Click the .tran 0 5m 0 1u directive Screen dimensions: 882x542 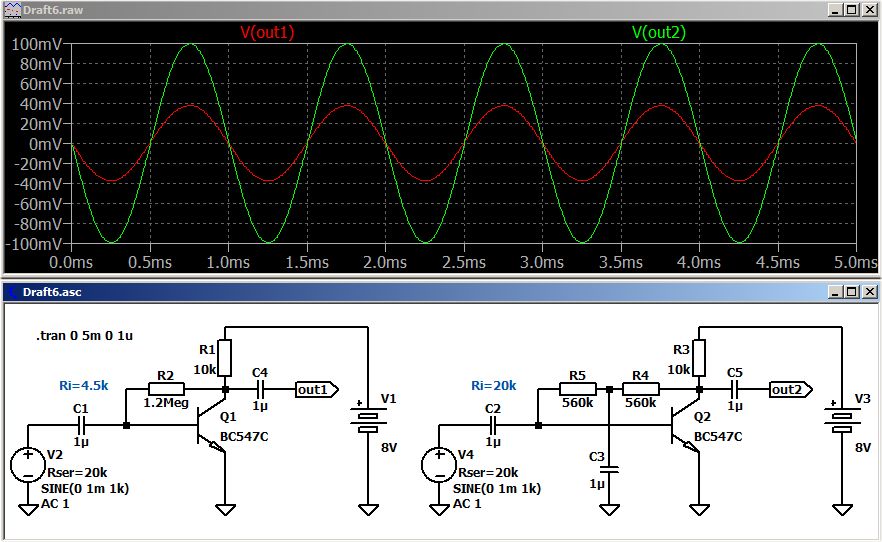pyautogui.click(x=85, y=336)
